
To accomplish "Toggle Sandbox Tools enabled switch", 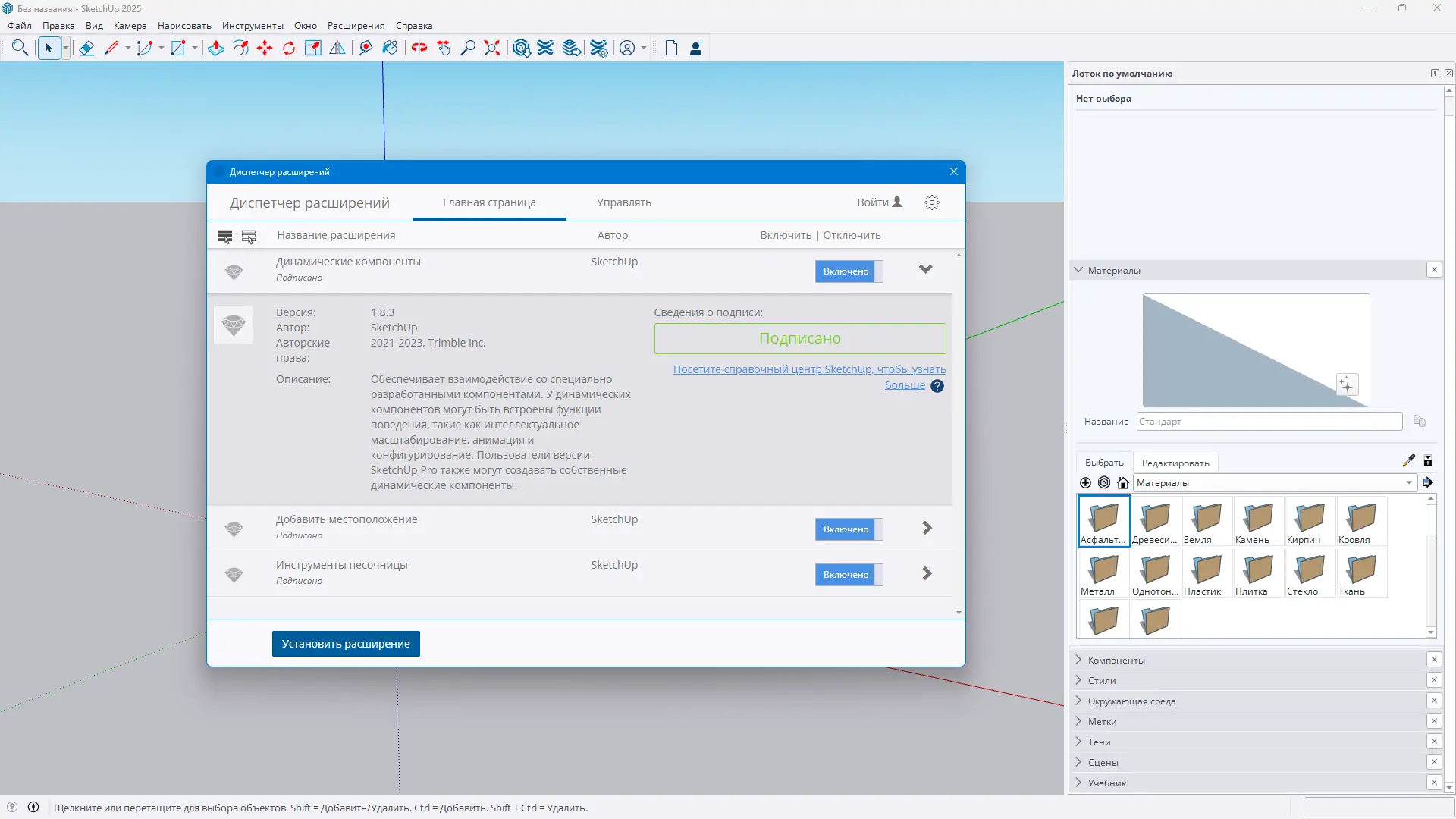I will pos(849,575).
